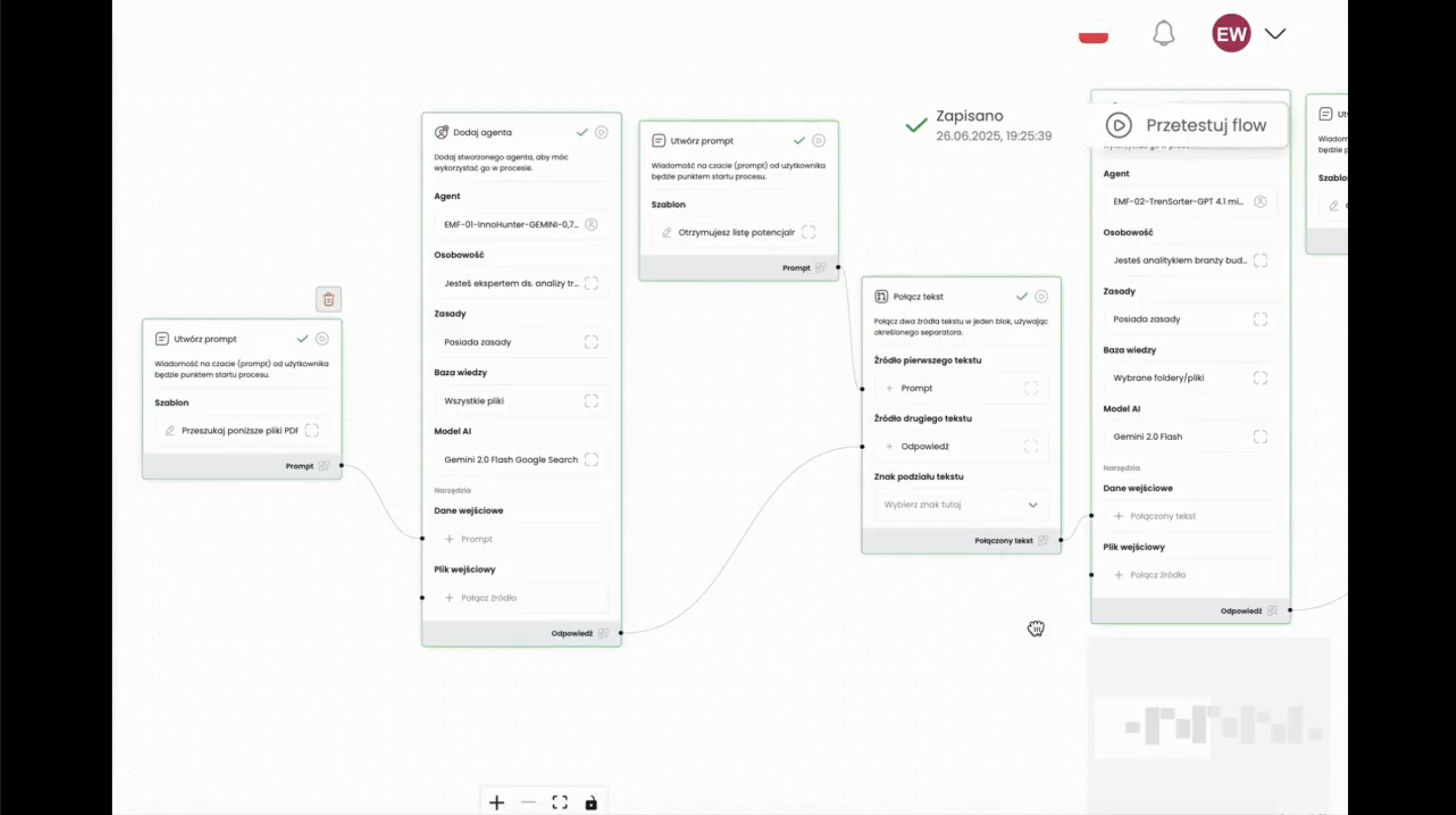
Task: Click the Prompt source in Źródło pierwszego tekstu
Action: (916, 388)
